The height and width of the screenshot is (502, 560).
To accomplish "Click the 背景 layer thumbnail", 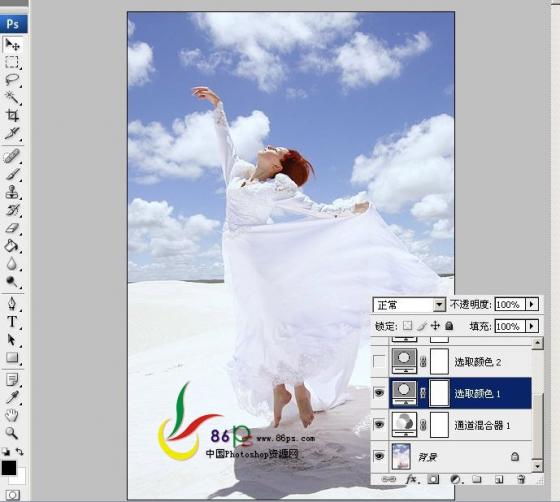I will point(401,456).
